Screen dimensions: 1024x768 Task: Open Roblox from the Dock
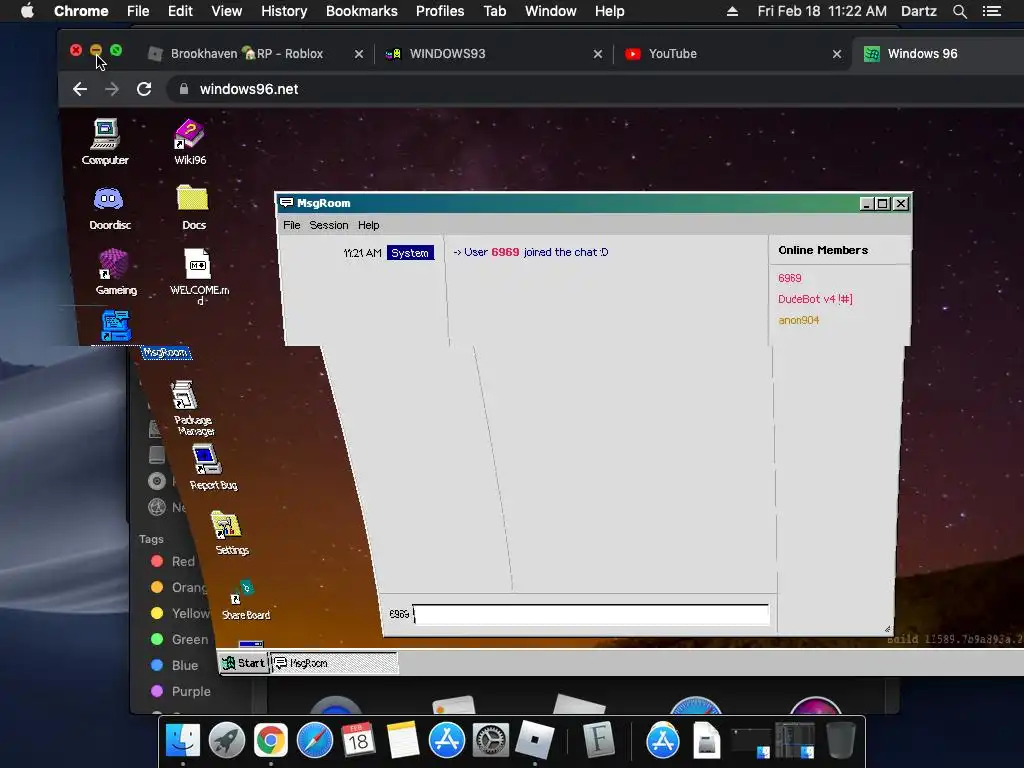[x=534, y=740]
